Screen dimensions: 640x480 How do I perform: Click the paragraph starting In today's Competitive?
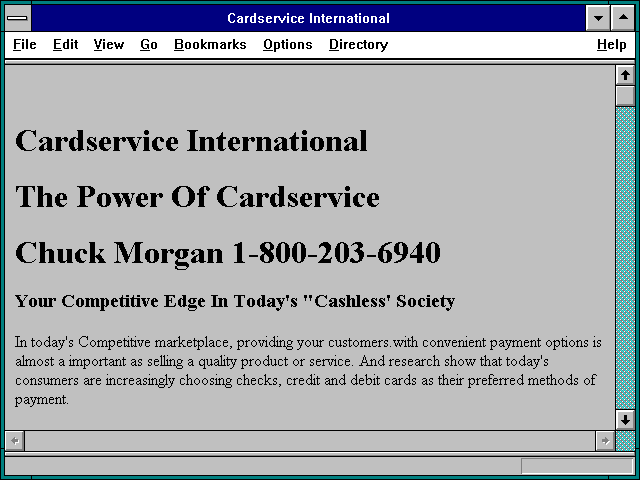[308, 371]
